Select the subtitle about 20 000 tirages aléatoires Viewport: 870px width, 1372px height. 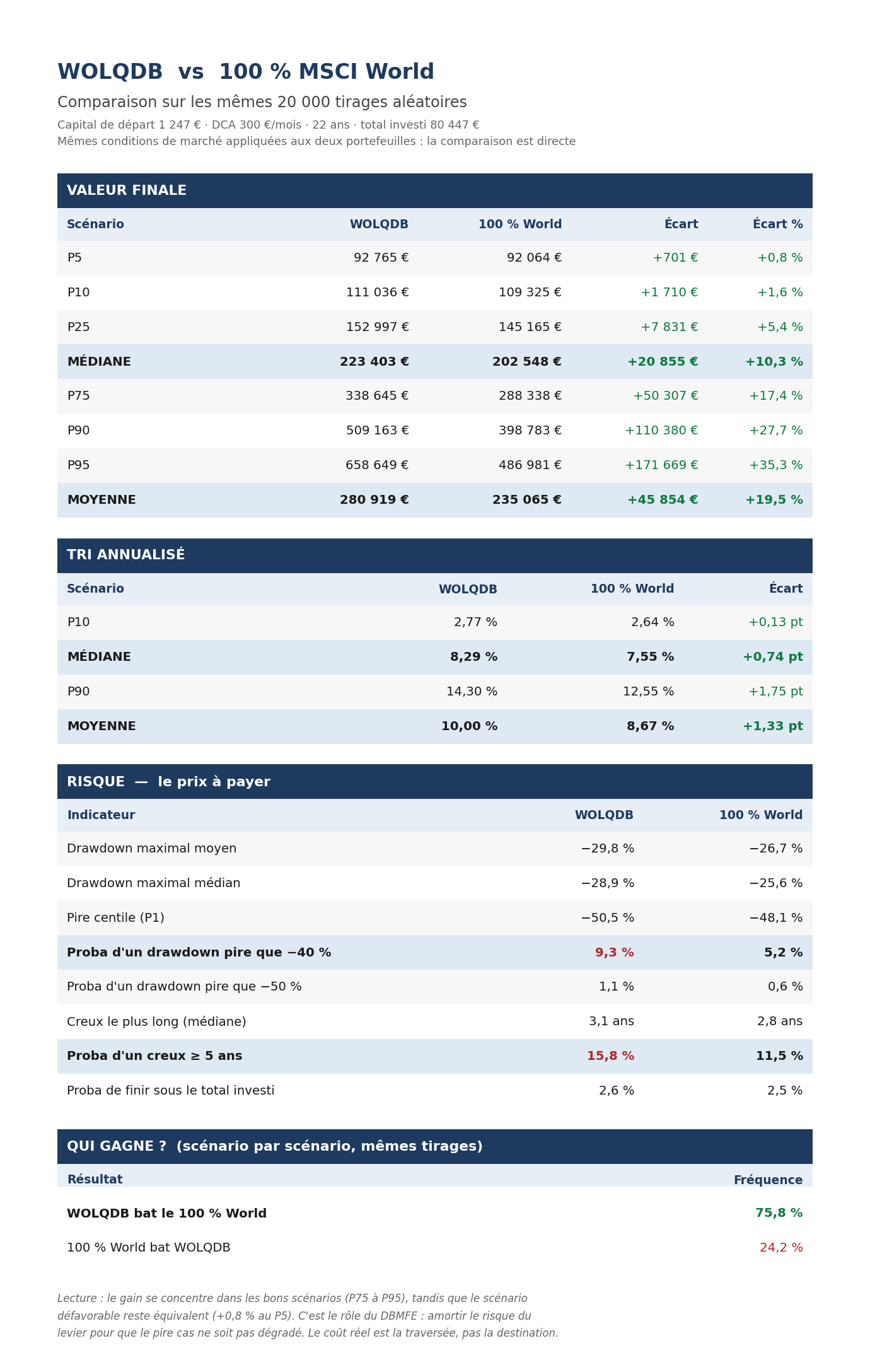[262, 102]
